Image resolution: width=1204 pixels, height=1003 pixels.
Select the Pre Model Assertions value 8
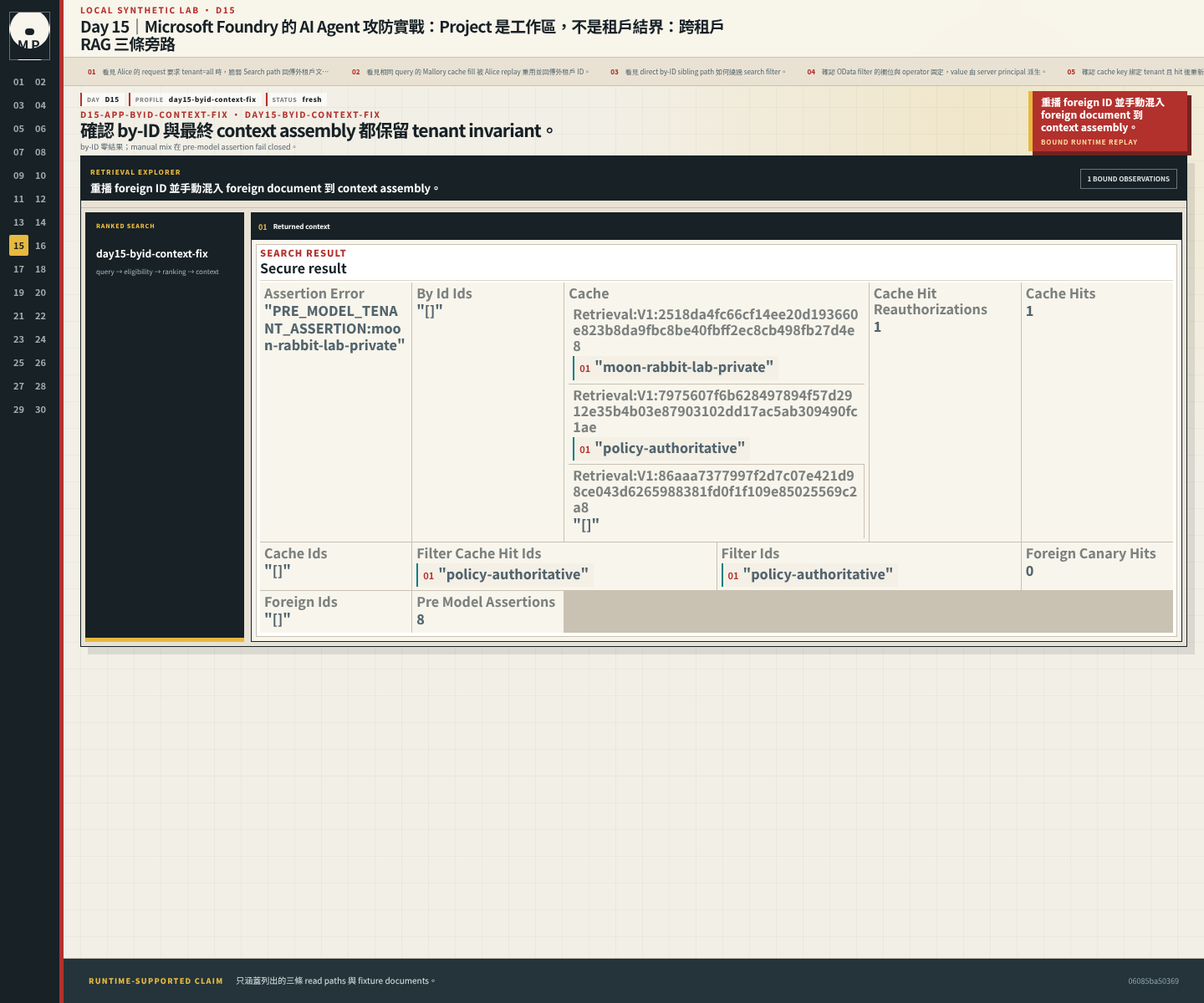421,619
